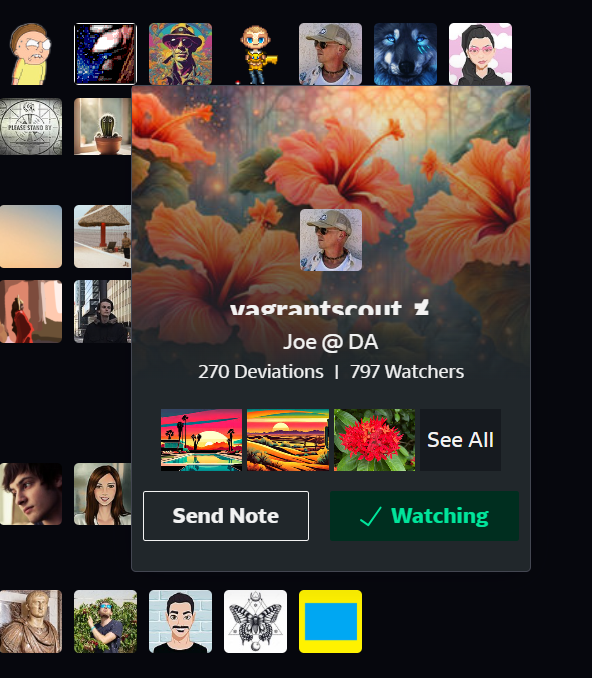Click the 797 Watchers count

pos(407,372)
